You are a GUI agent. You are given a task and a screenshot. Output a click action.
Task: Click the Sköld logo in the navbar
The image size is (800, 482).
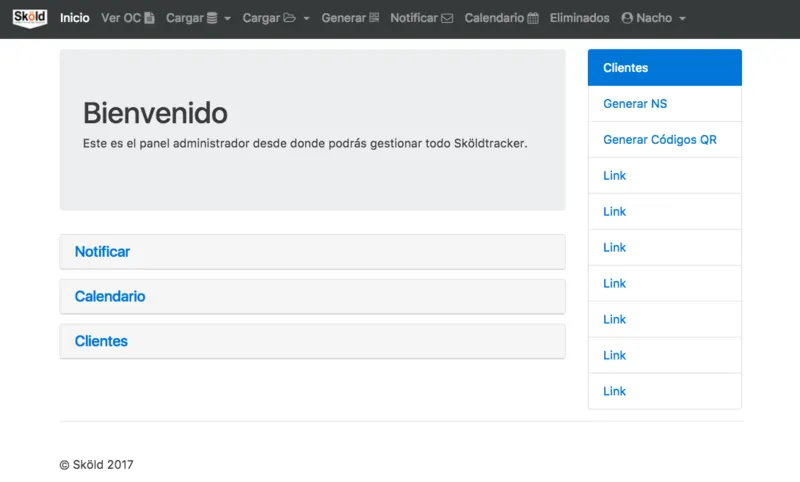(x=30, y=18)
